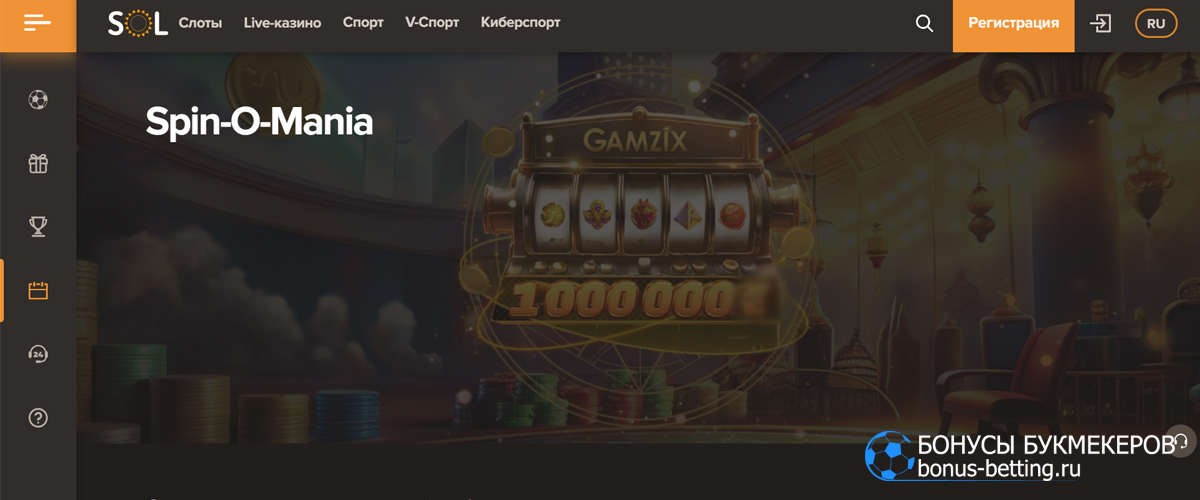Open the 24-hour support sidebar icon
The image size is (1200, 500).
[x=38, y=354]
